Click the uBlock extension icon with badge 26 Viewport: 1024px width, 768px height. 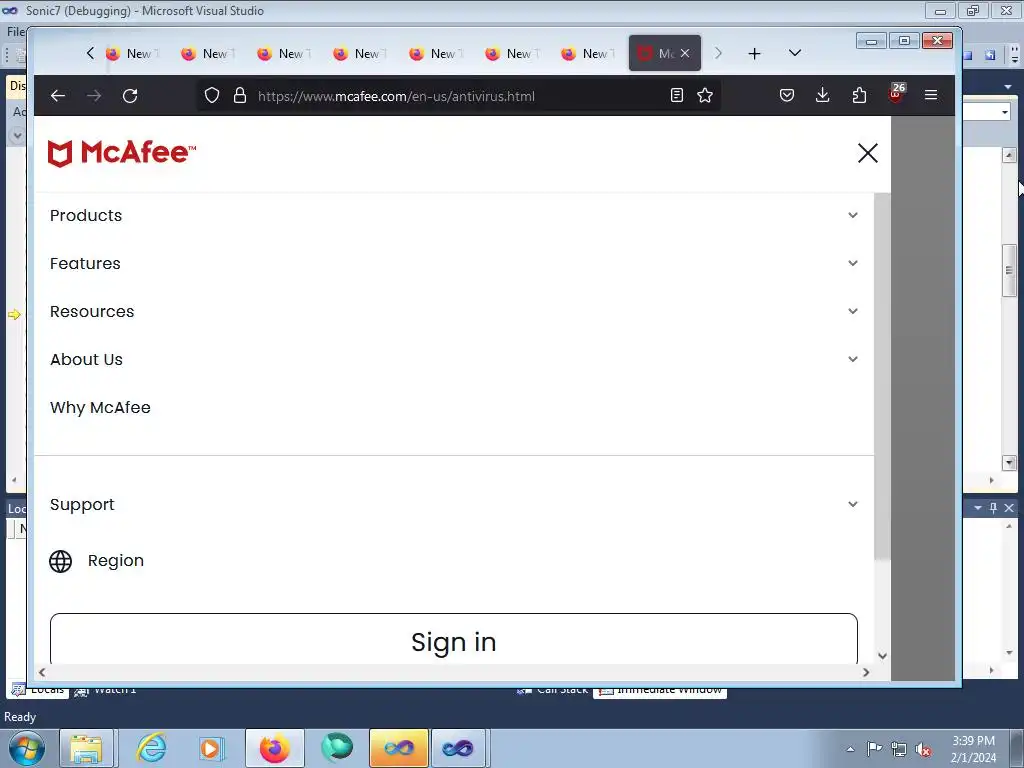pyautogui.click(x=896, y=94)
